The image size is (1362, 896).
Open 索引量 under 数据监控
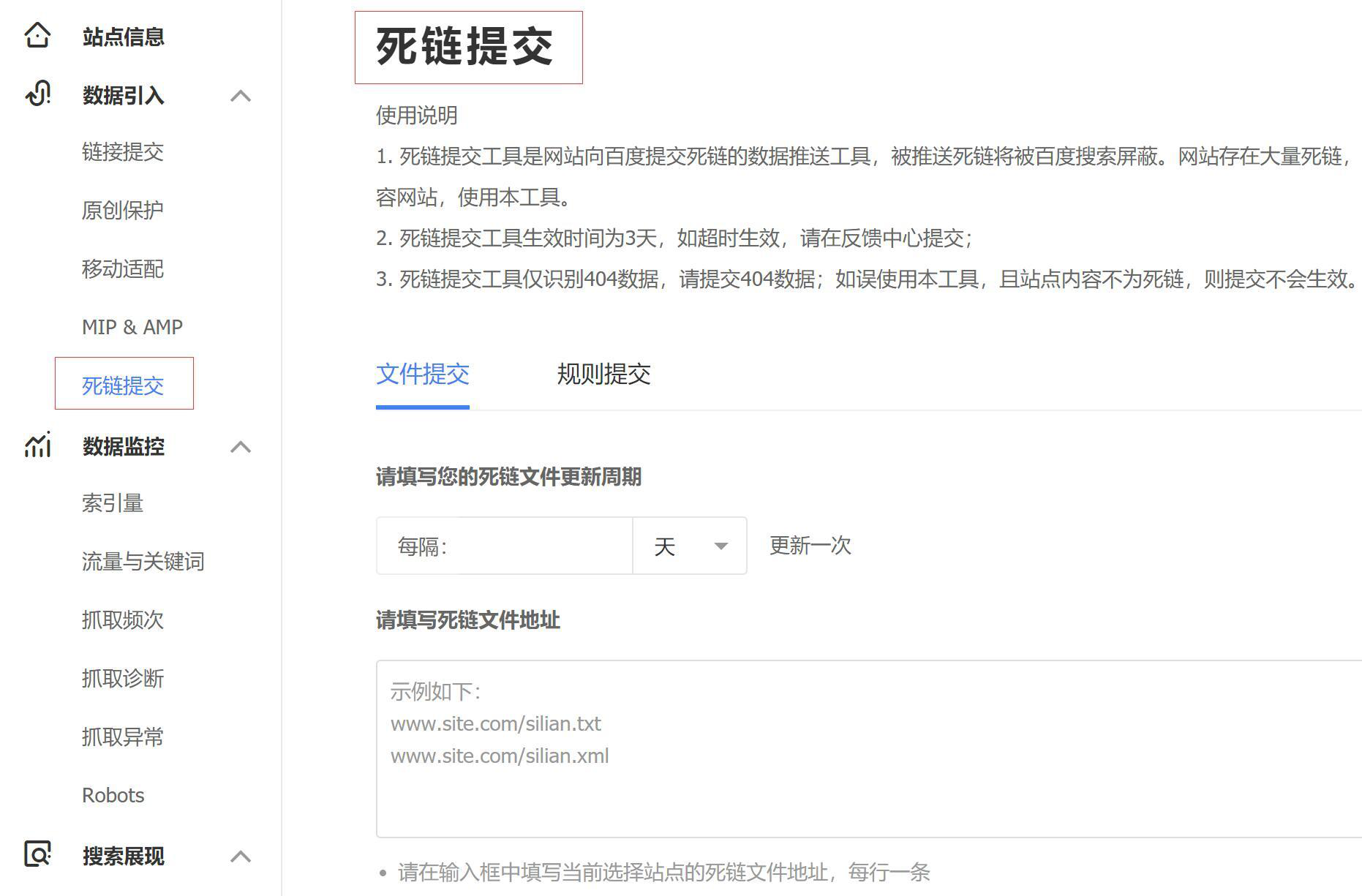113,503
